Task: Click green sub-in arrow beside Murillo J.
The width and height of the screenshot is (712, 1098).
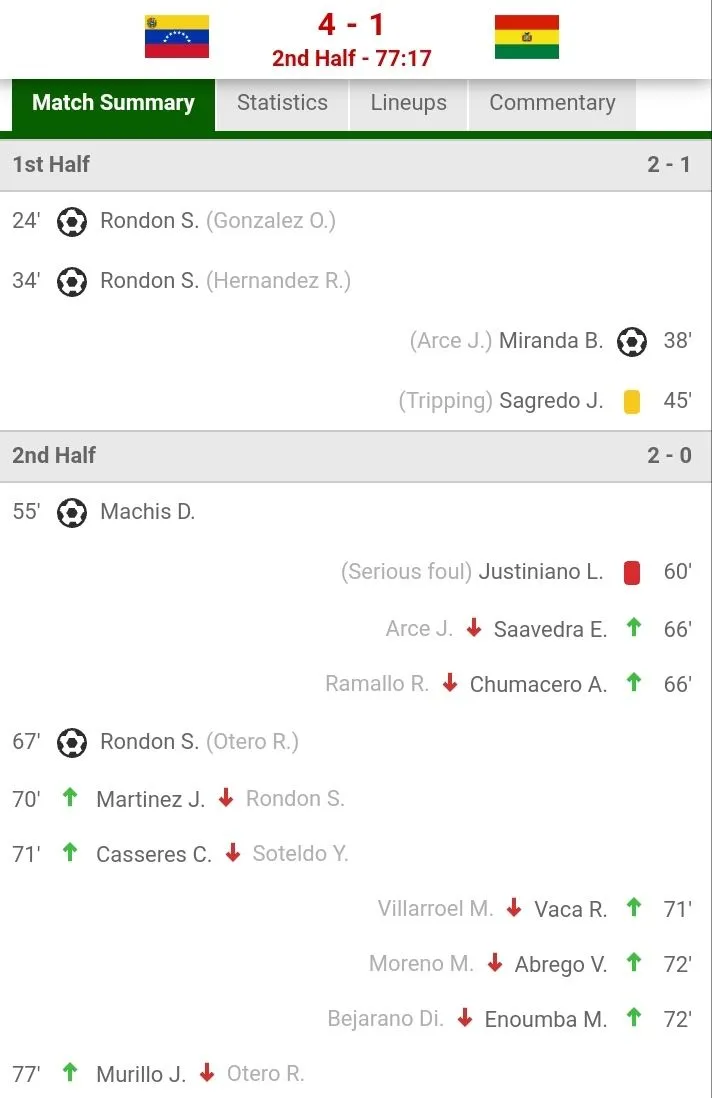Action: click(69, 1073)
